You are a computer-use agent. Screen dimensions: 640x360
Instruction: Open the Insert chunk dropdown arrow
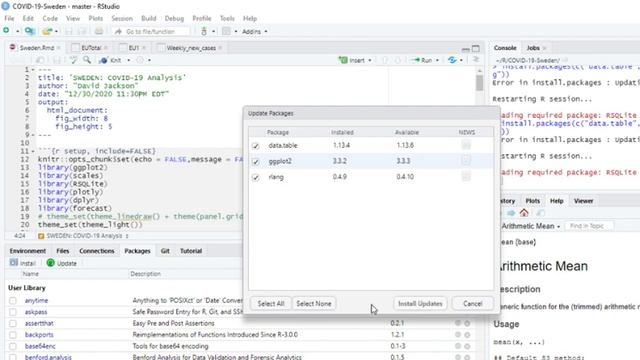tap(370, 60)
